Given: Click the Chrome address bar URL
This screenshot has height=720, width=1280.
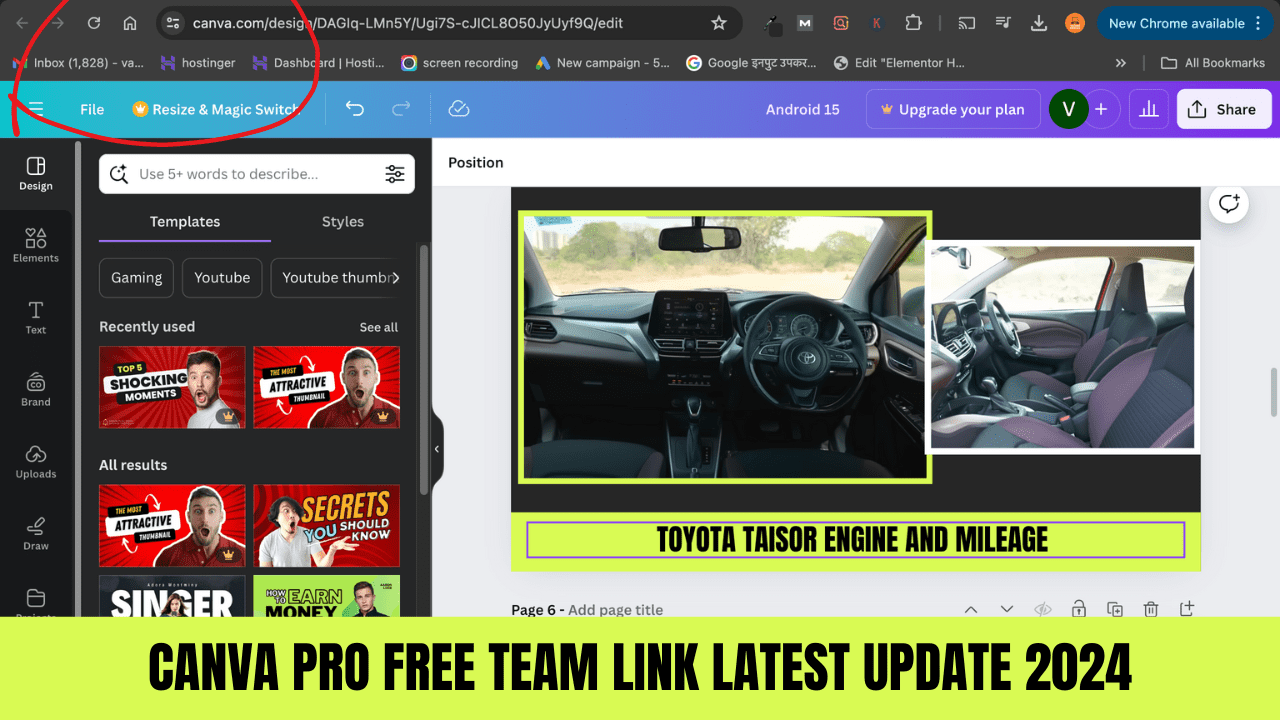Looking at the screenshot, I should point(408,23).
